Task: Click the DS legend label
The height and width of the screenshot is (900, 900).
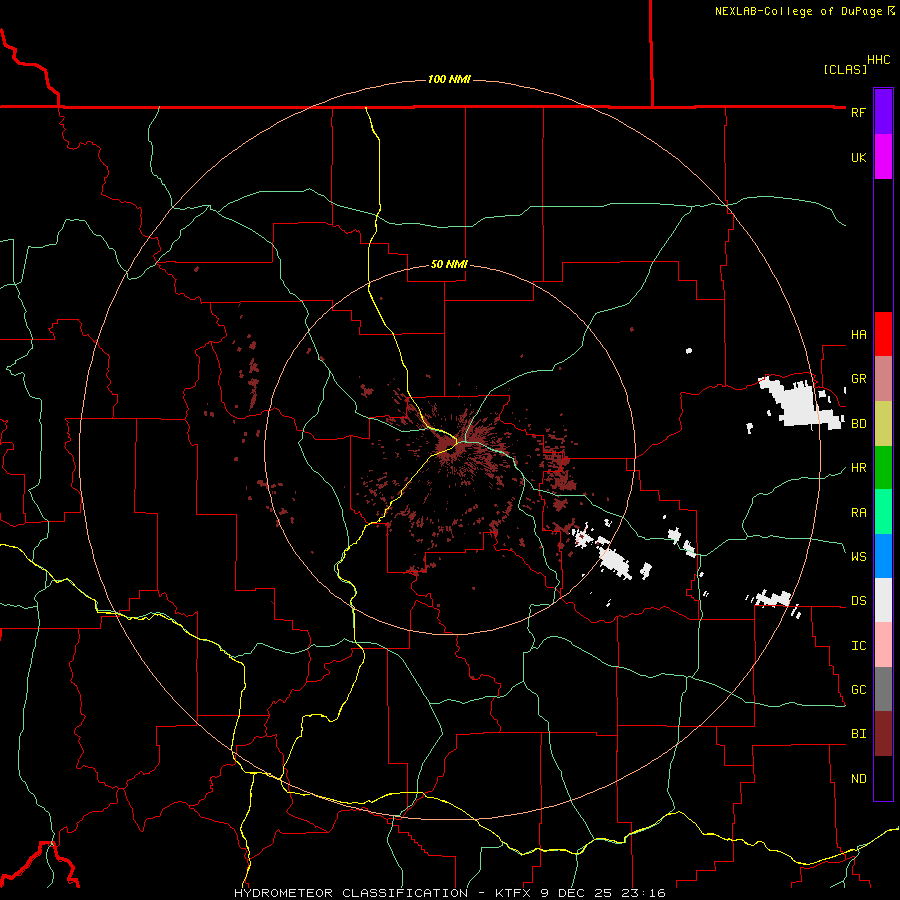Action: [x=858, y=600]
